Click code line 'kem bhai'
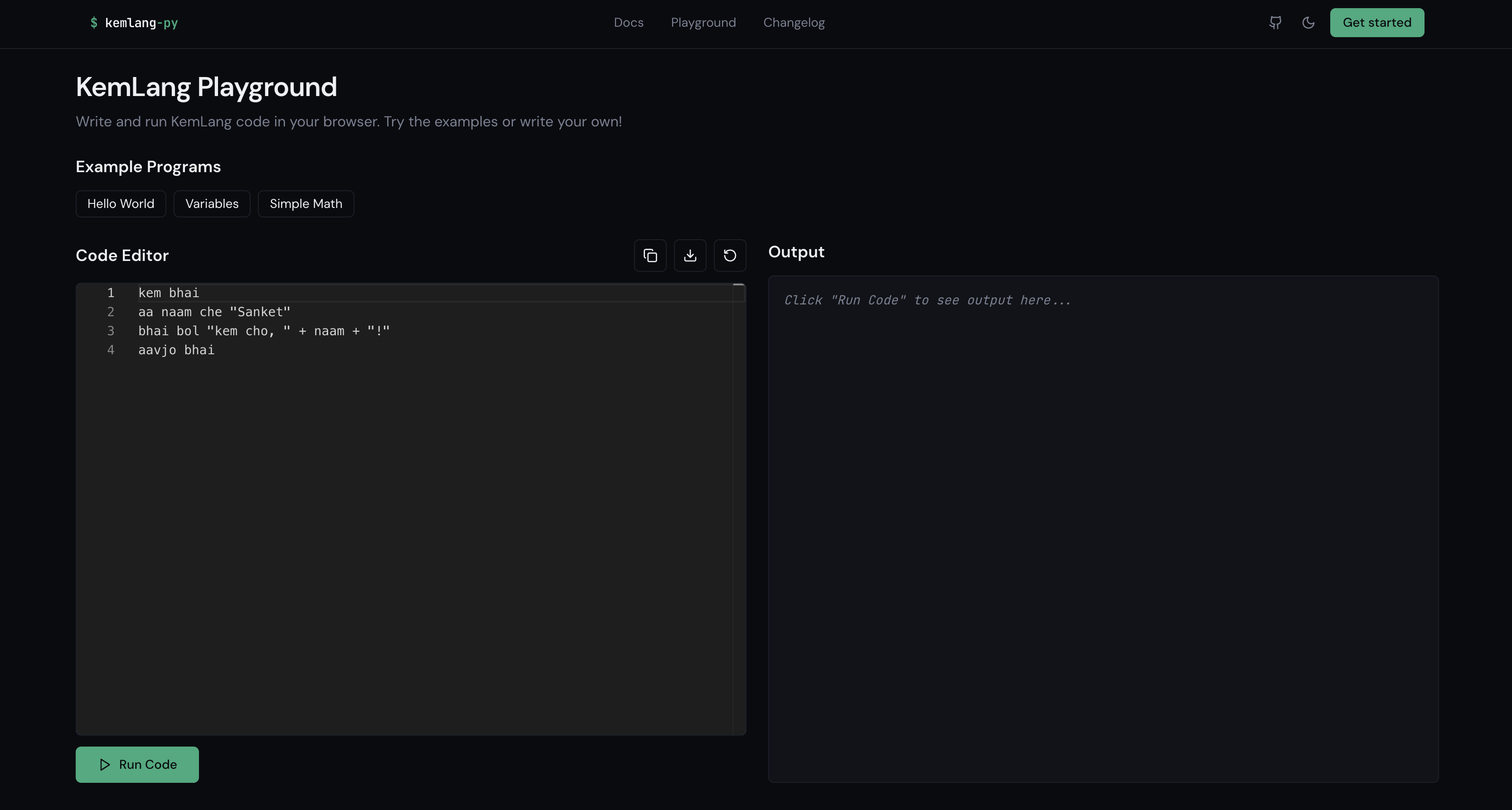The image size is (1512, 810). pyautogui.click(x=169, y=293)
